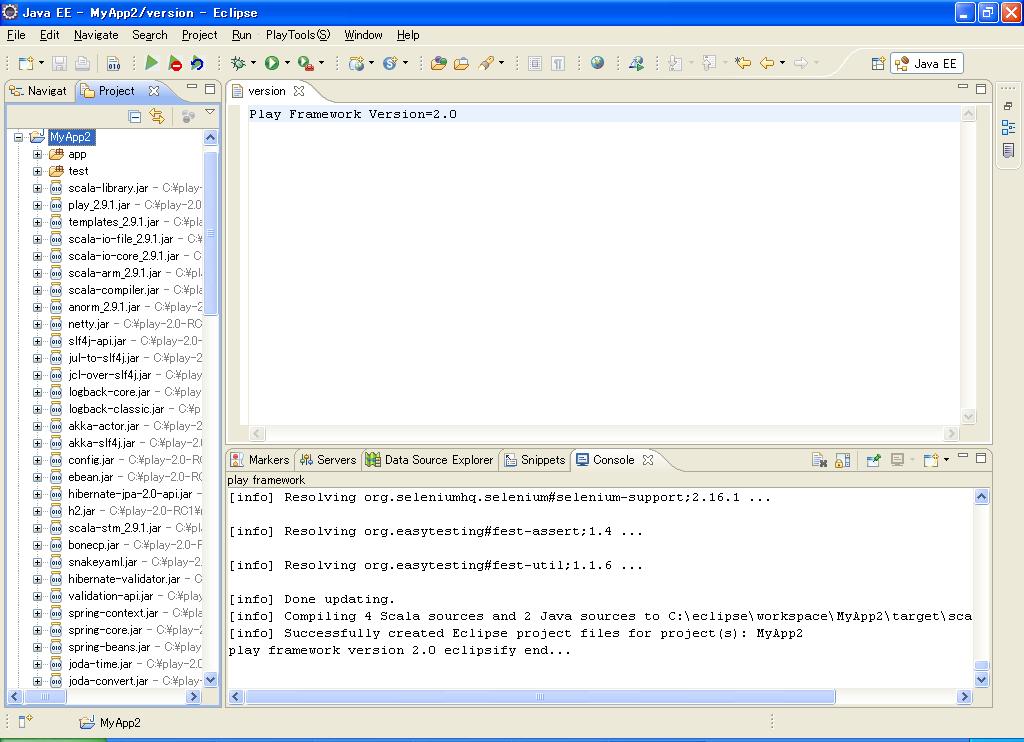
Task: Toggle show whitespace characters icon
Action: tap(558, 63)
